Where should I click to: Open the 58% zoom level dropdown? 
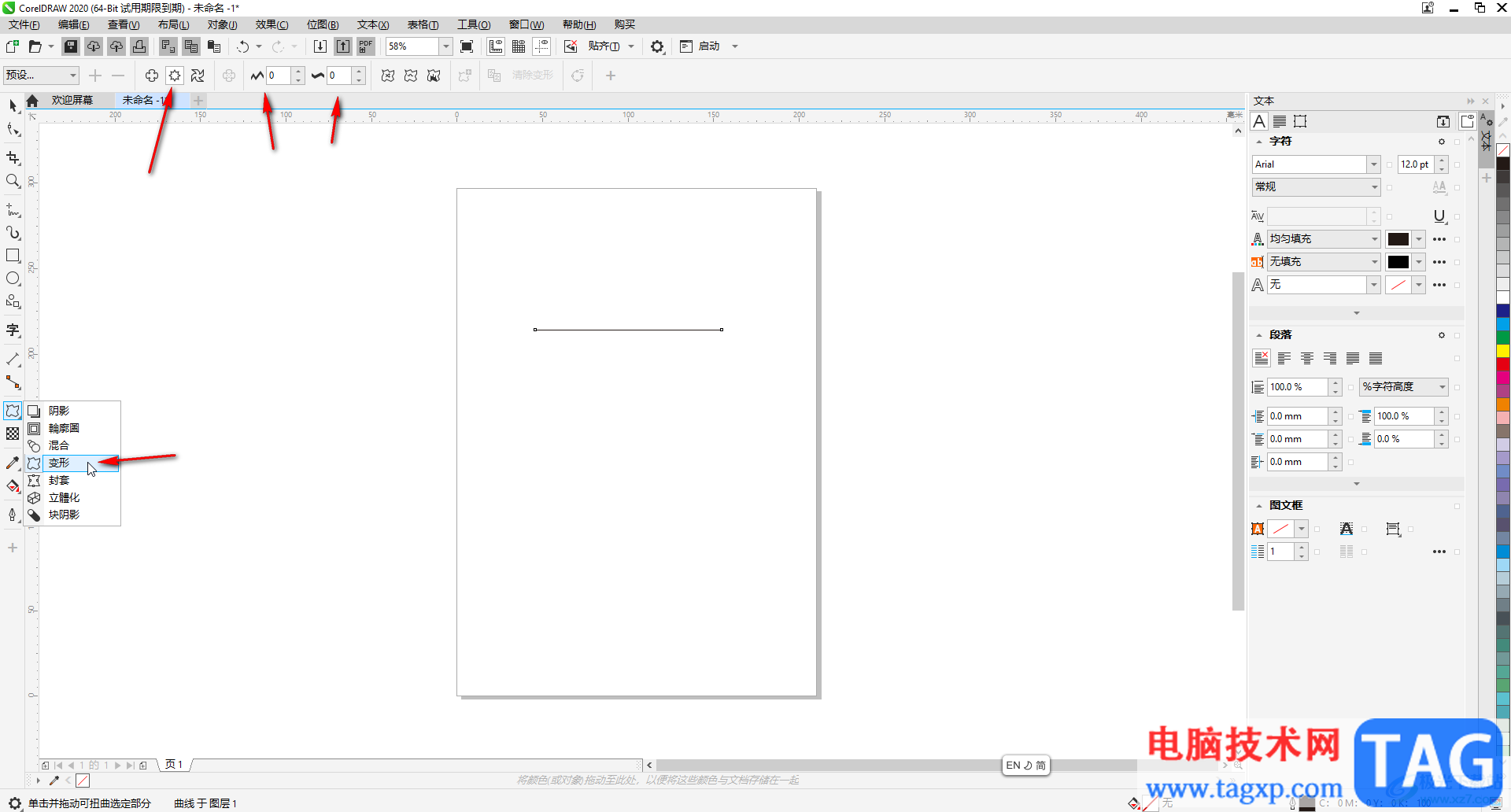(445, 46)
